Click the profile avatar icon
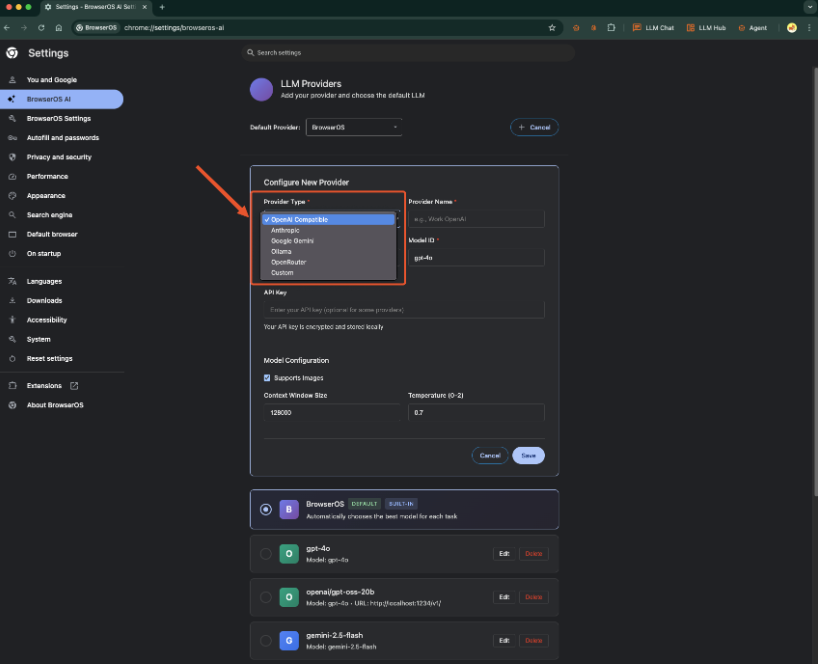The image size is (818, 664). 791,28
